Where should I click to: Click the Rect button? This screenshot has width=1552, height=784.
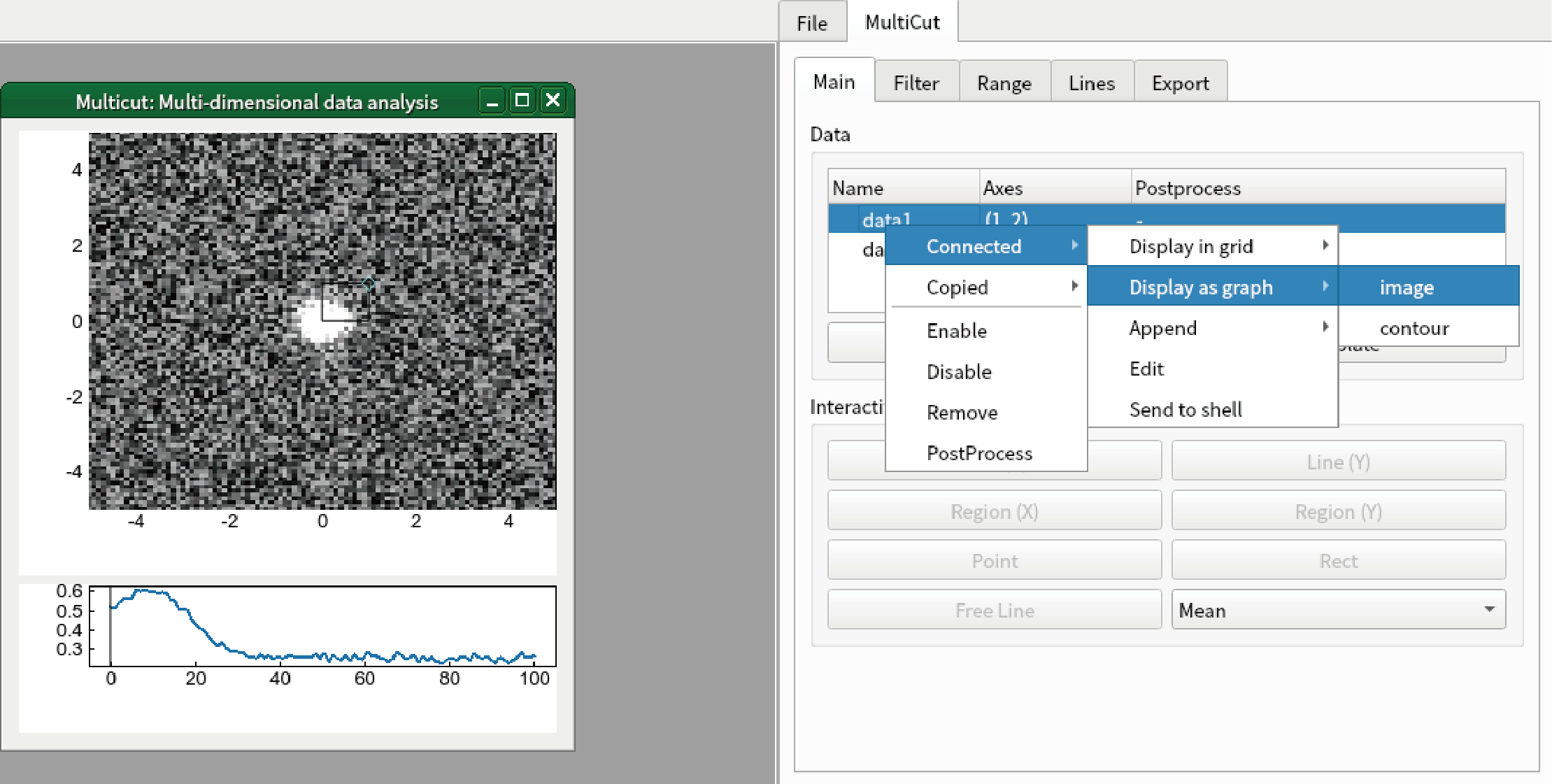pyautogui.click(x=1338, y=561)
